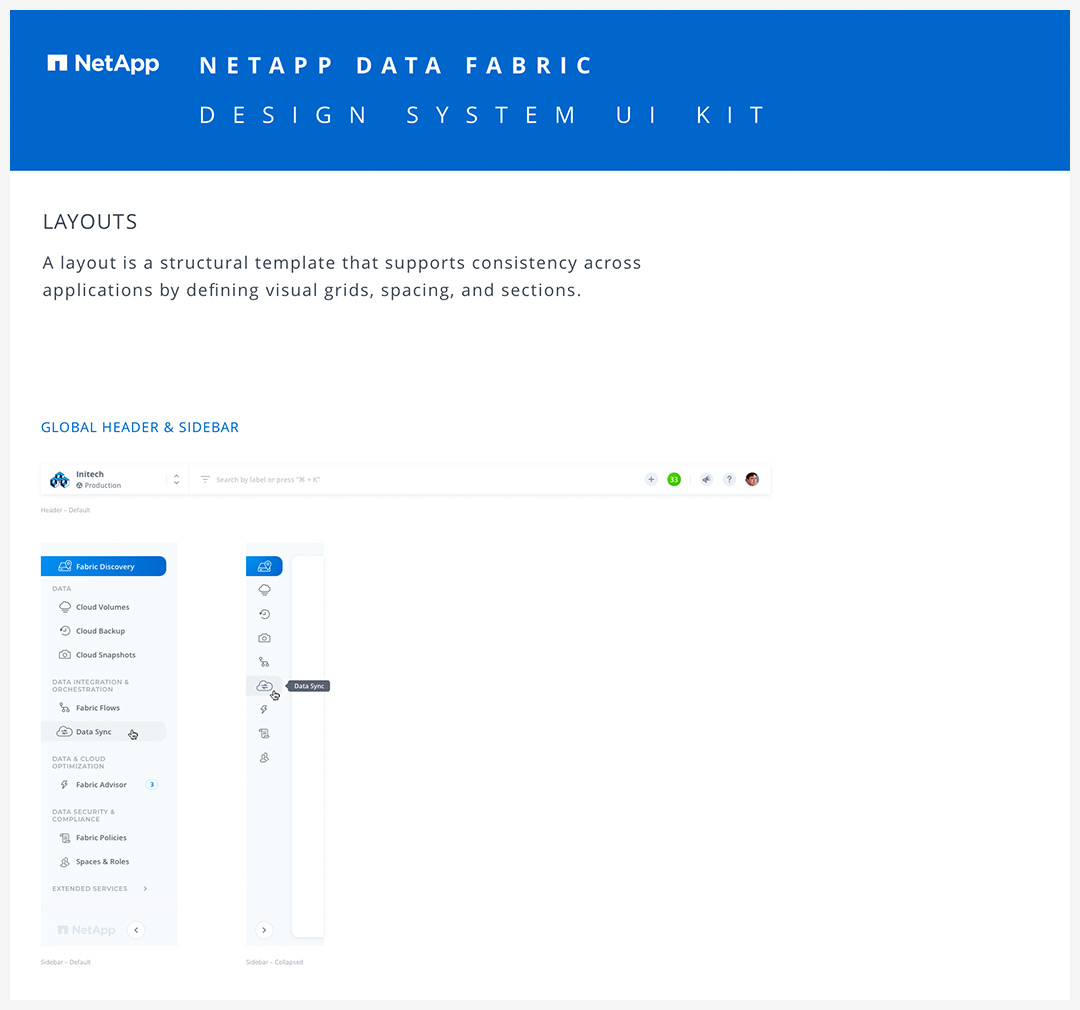Click the Header – Default caption

tap(65, 511)
